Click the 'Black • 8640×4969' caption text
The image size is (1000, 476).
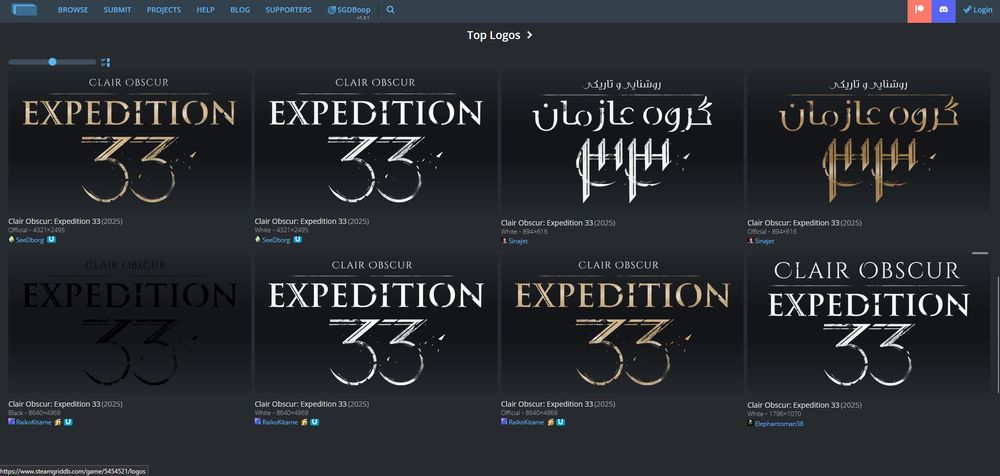coord(35,413)
